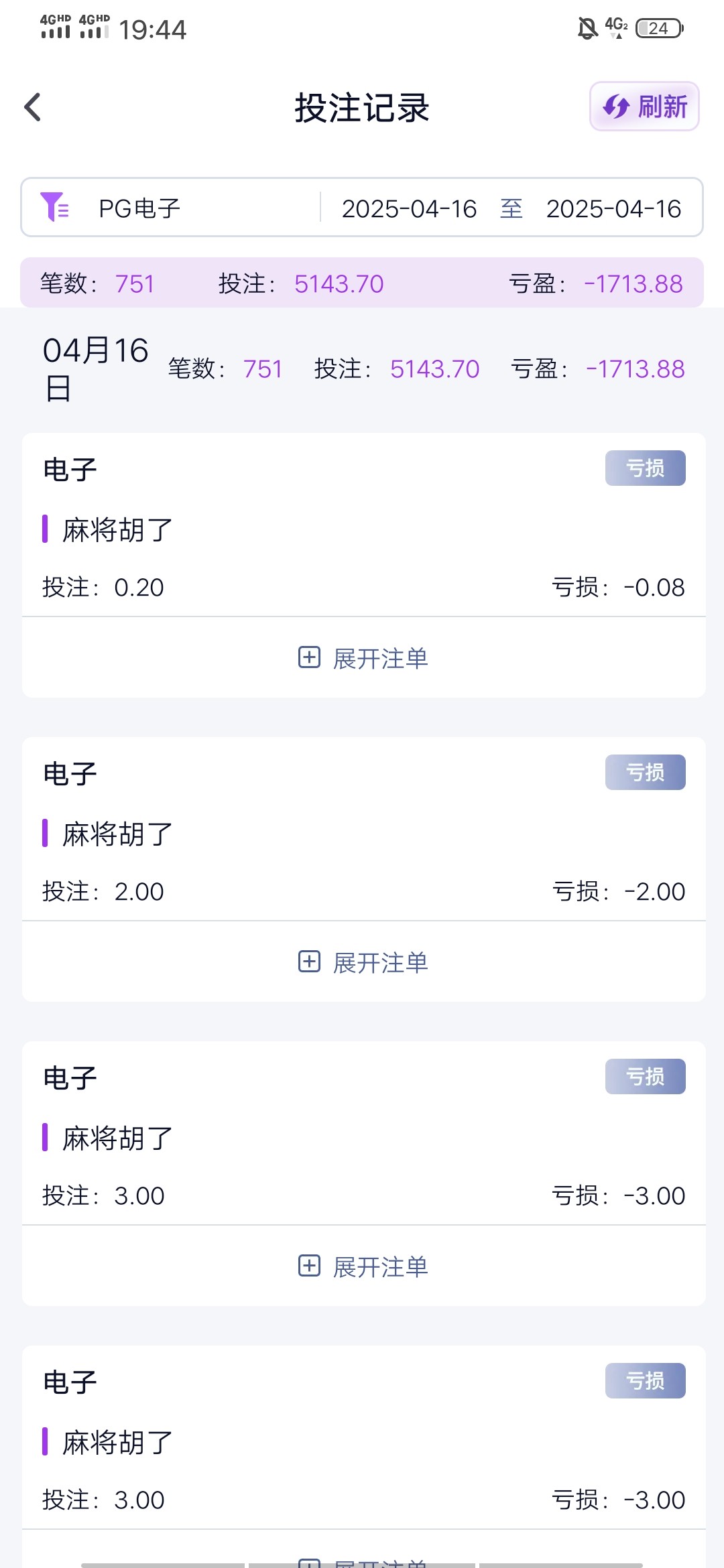
Task: Open the PG电子 game filter dropdown
Action: click(x=139, y=208)
